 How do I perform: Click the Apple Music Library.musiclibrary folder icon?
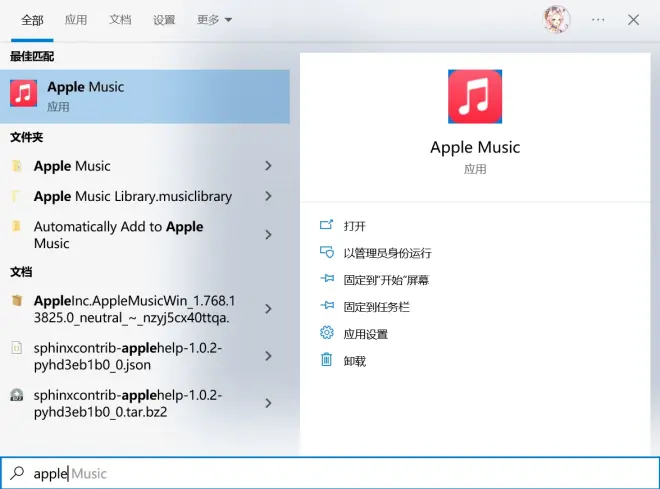[16, 196]
